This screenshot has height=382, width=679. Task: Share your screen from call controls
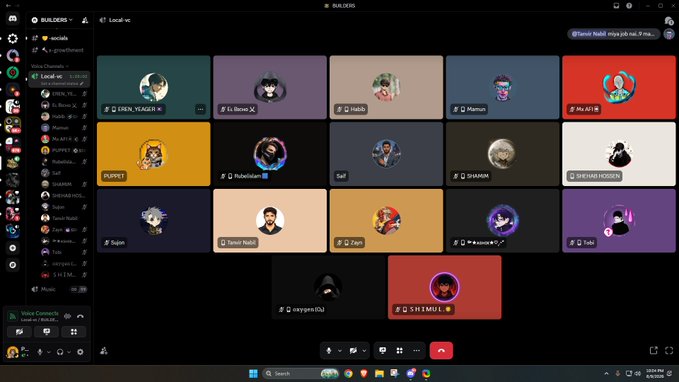383,350
